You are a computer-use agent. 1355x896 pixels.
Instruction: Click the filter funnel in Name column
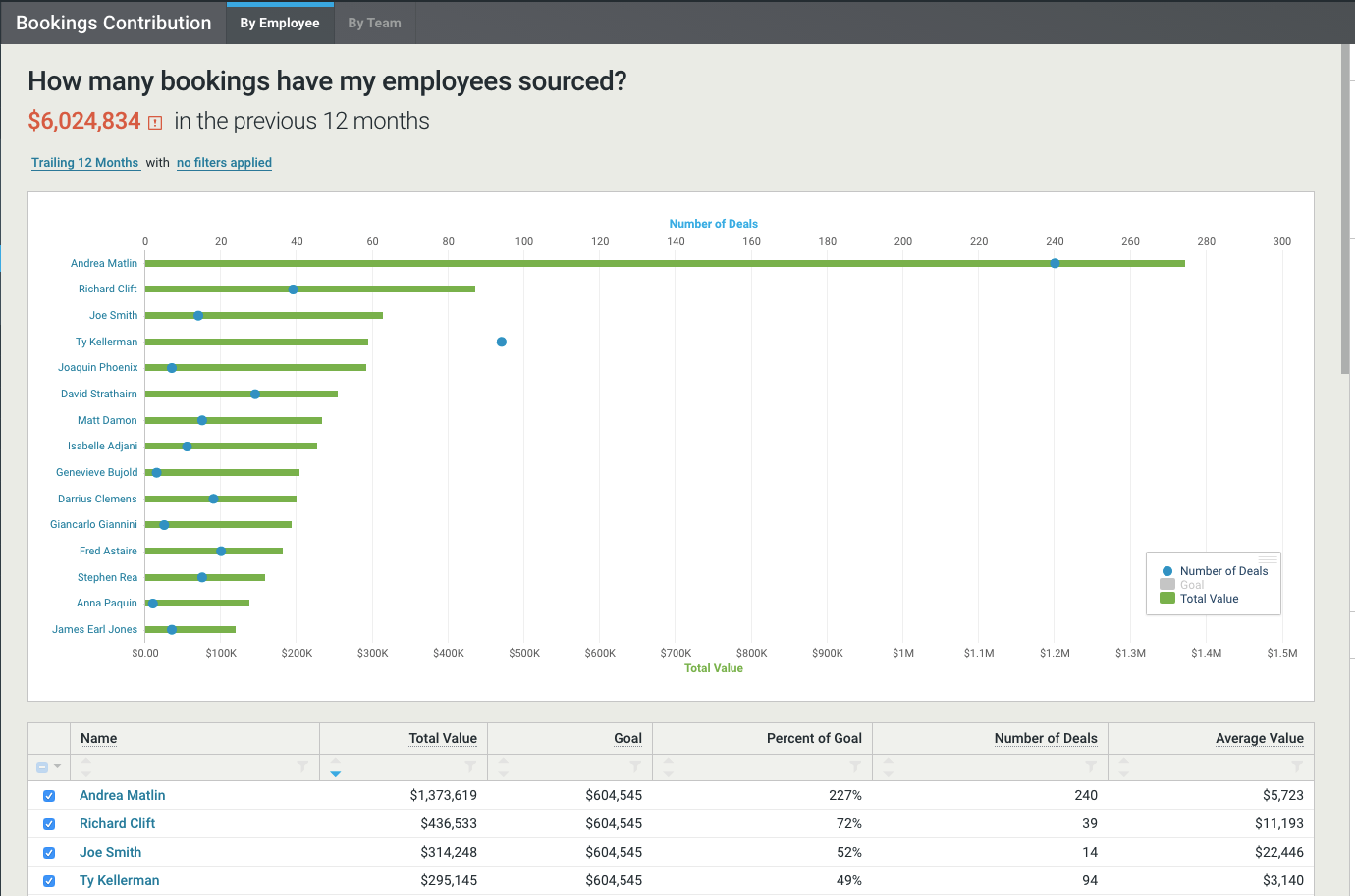[302, 766]
